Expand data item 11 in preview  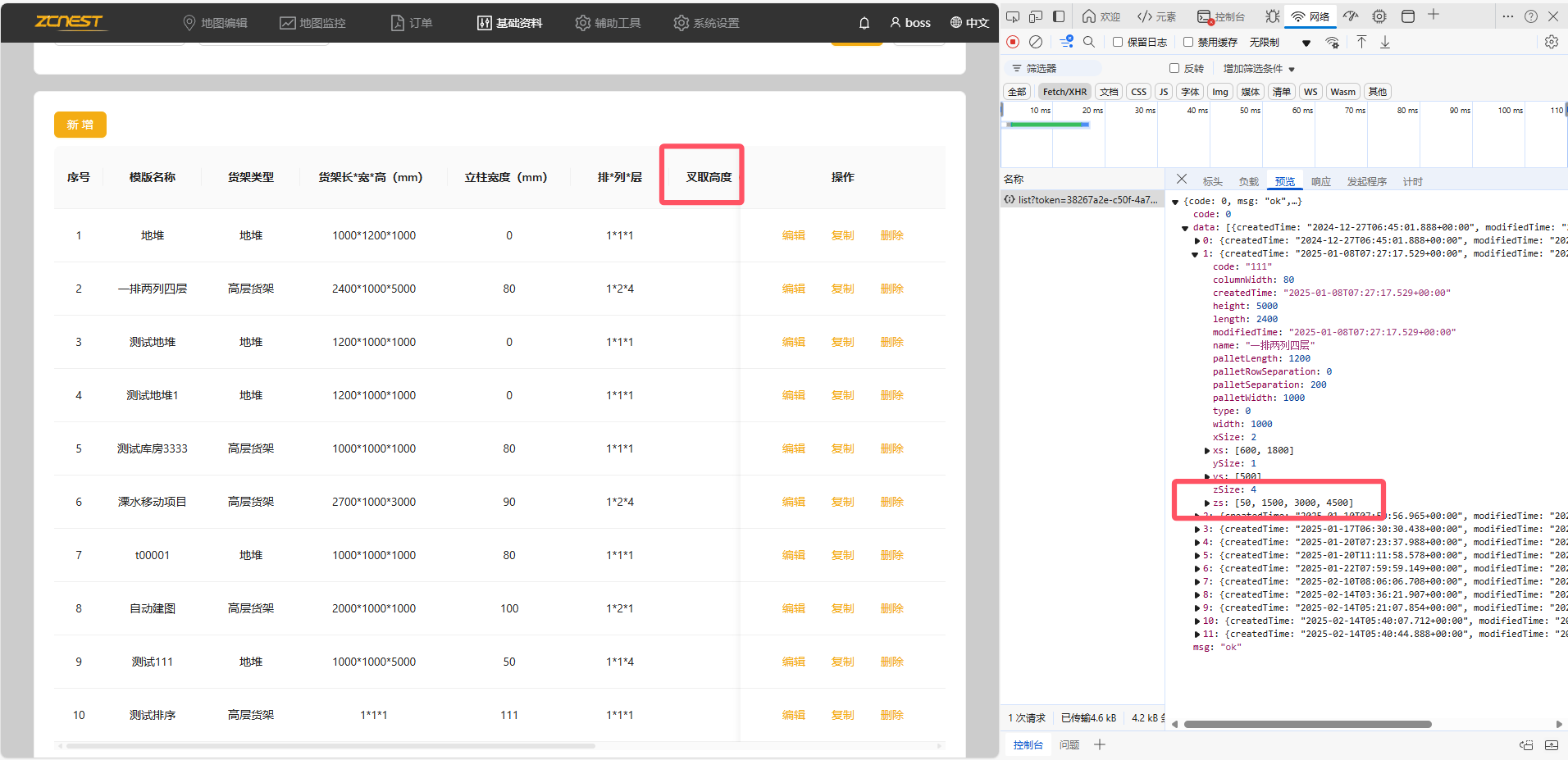pyautogui.click(x=1197, y=635)
